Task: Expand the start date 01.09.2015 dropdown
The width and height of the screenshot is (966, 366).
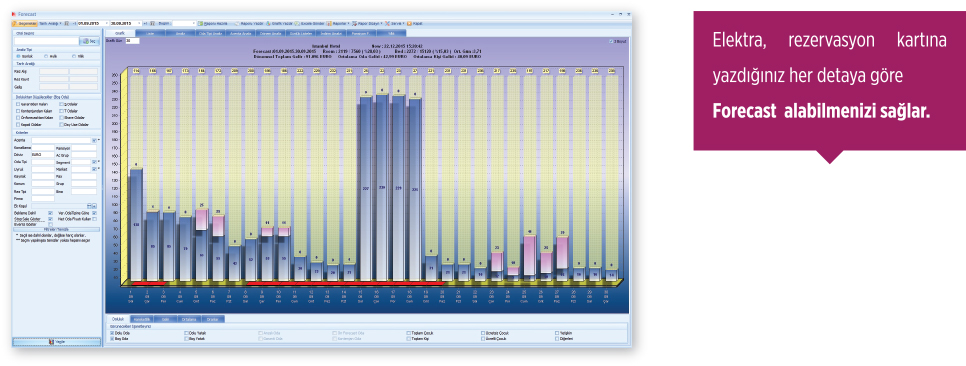Action: click(107, 23)
